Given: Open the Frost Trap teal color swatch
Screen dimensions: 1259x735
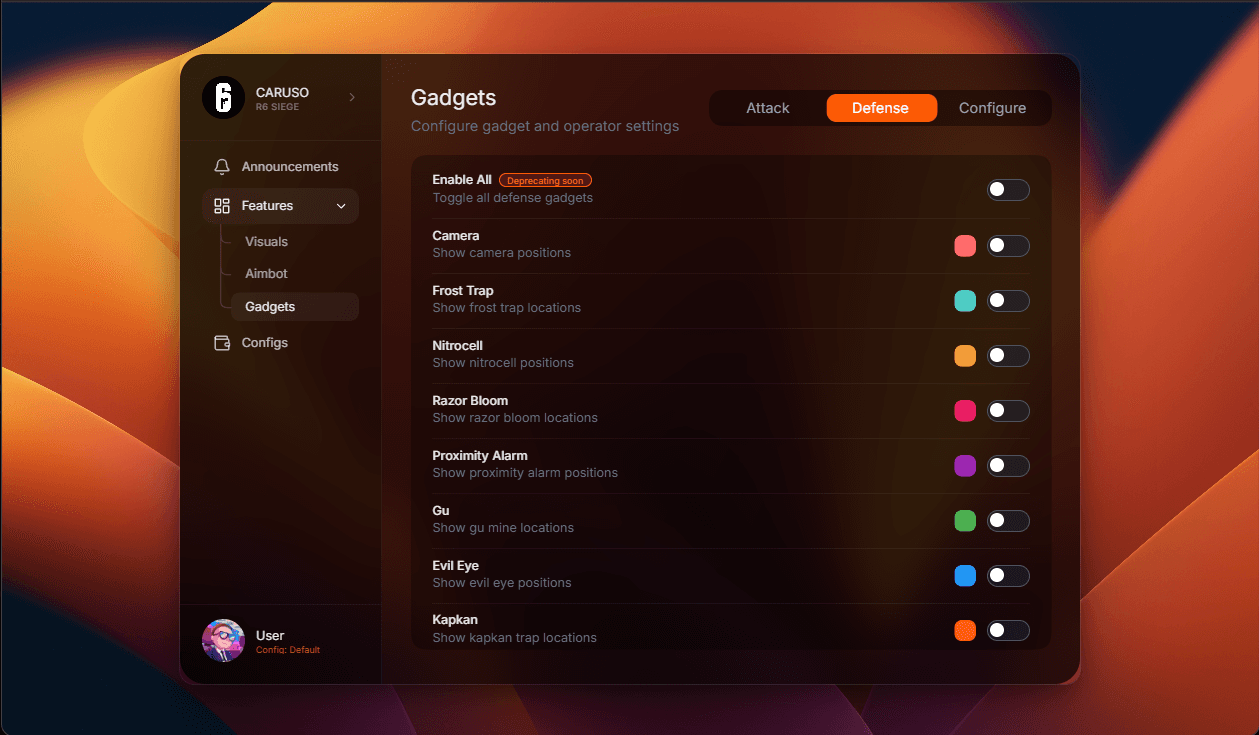Looking at the screenshot, I should coord(965,301).
